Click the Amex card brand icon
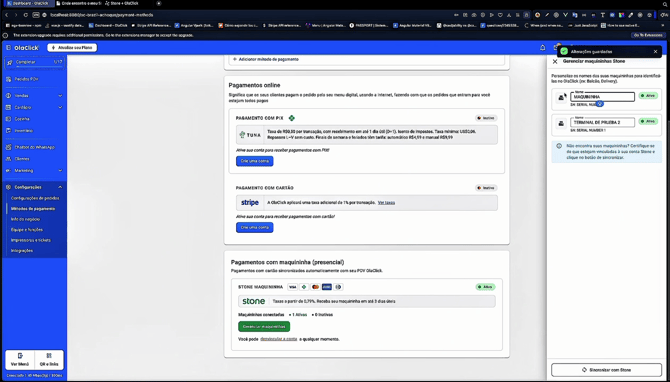Viewport: 670px width, 382px height. pyautogui.click(x=327, y=287)
